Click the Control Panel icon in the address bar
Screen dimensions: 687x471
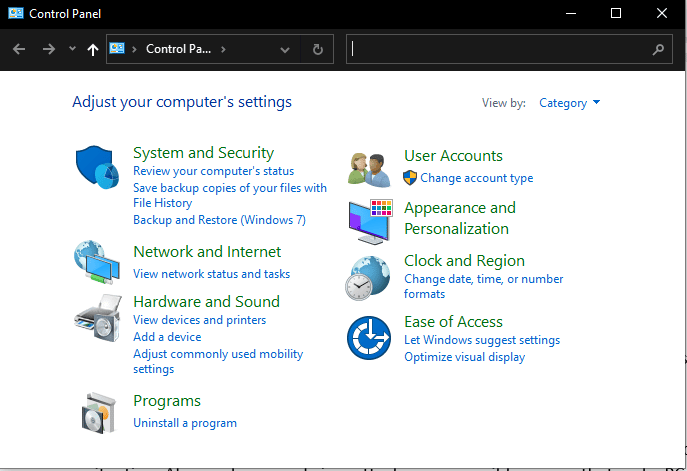point(117,48)
